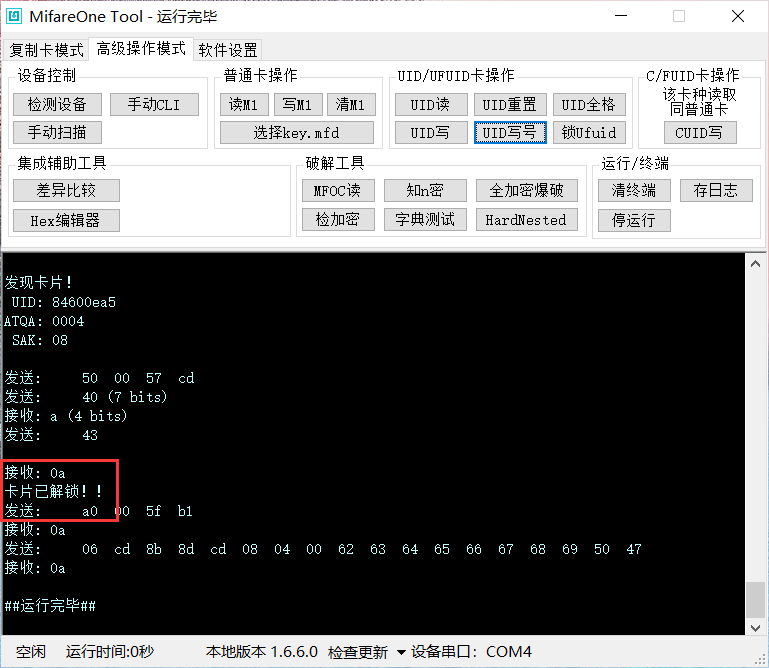Viewport: 769px width, 668px height.
Task: Click terminal scrollbar down arrow
Action: pos(755,628)
